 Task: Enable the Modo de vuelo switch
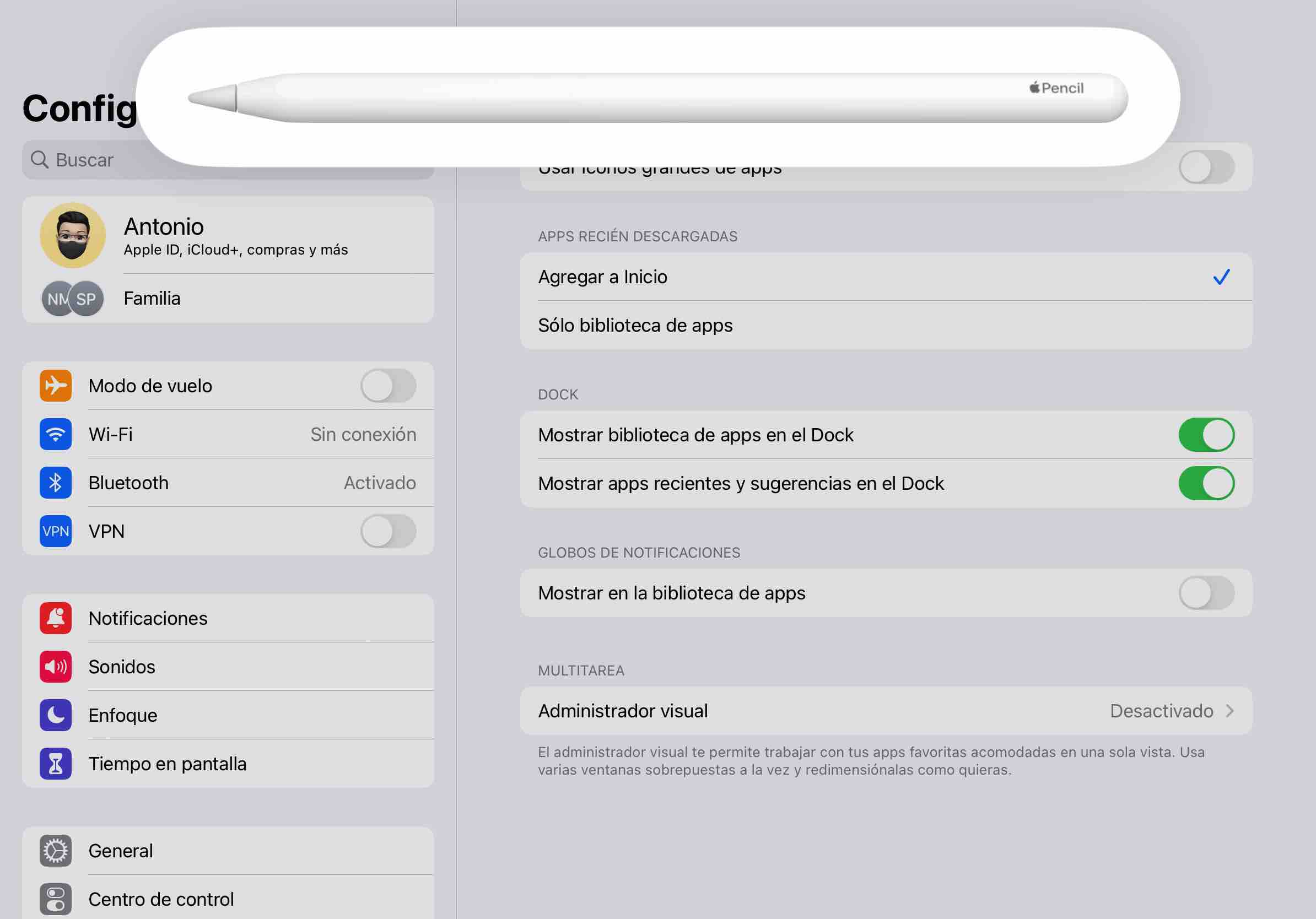[388, 386]
